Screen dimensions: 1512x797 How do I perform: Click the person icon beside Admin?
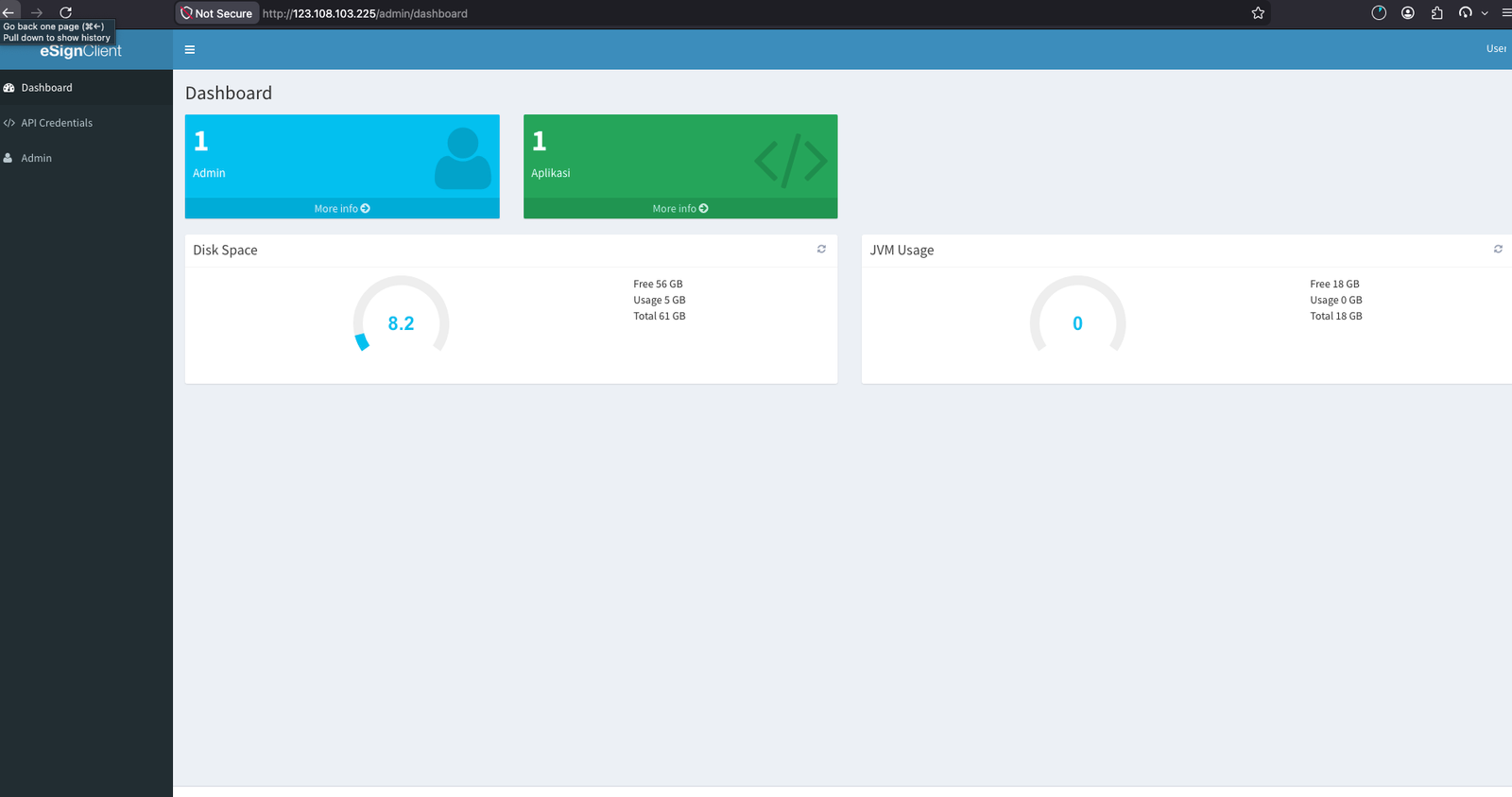(x=9, y=158)
